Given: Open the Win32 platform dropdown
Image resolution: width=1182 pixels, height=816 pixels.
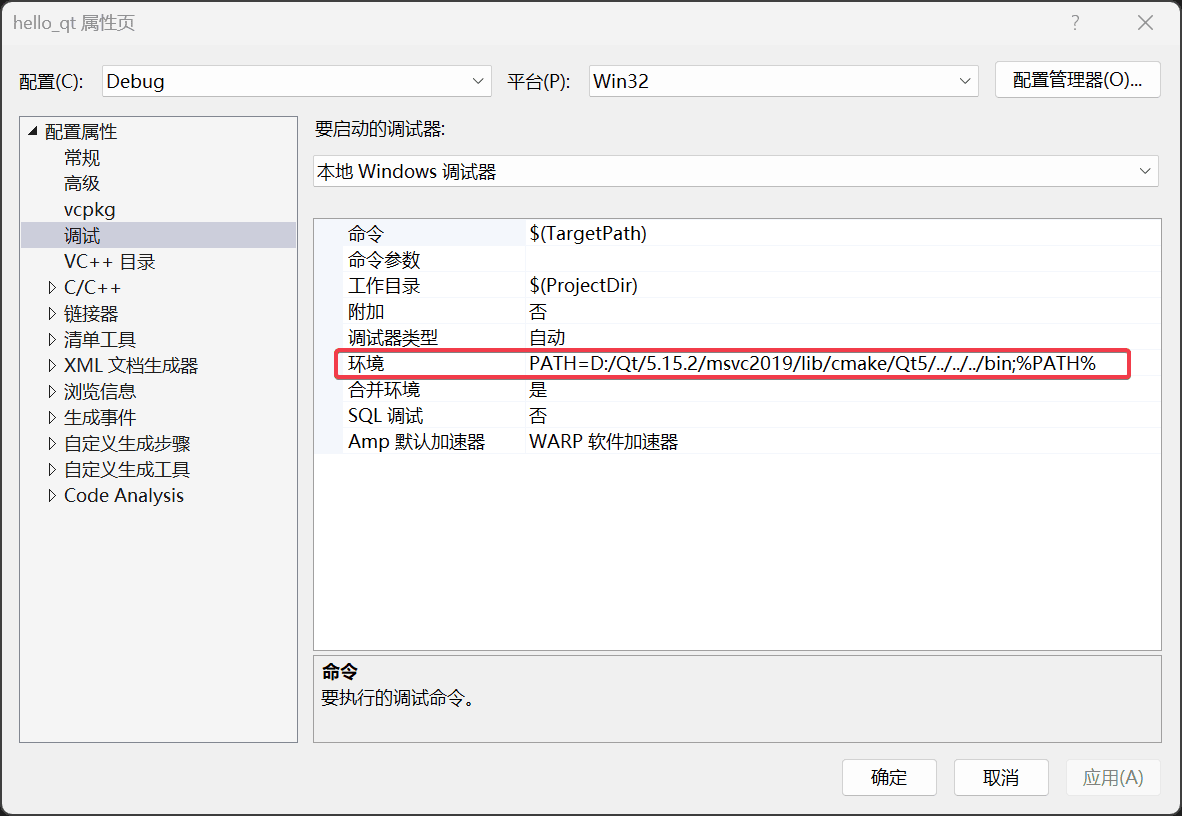Looking at the screenshot, I should coord(783,81).
